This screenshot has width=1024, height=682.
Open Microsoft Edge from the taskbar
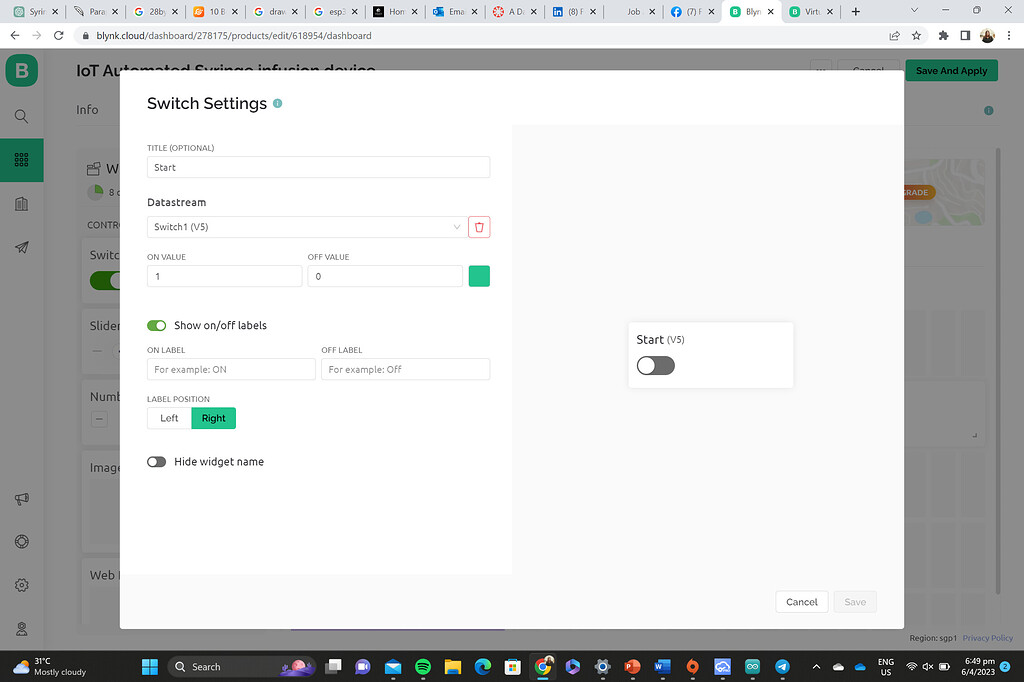click(x=483, y=666)
